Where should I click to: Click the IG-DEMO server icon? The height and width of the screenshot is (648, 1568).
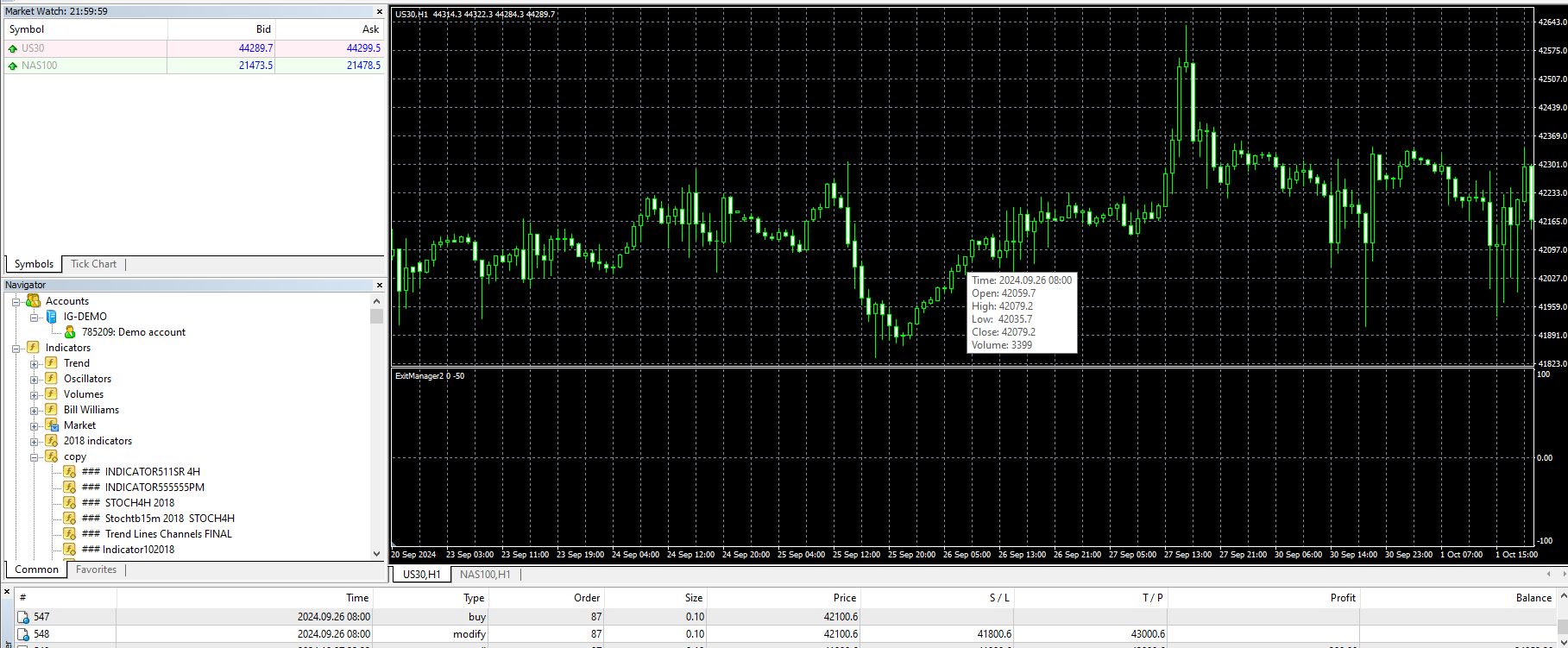tap(51, 317)
